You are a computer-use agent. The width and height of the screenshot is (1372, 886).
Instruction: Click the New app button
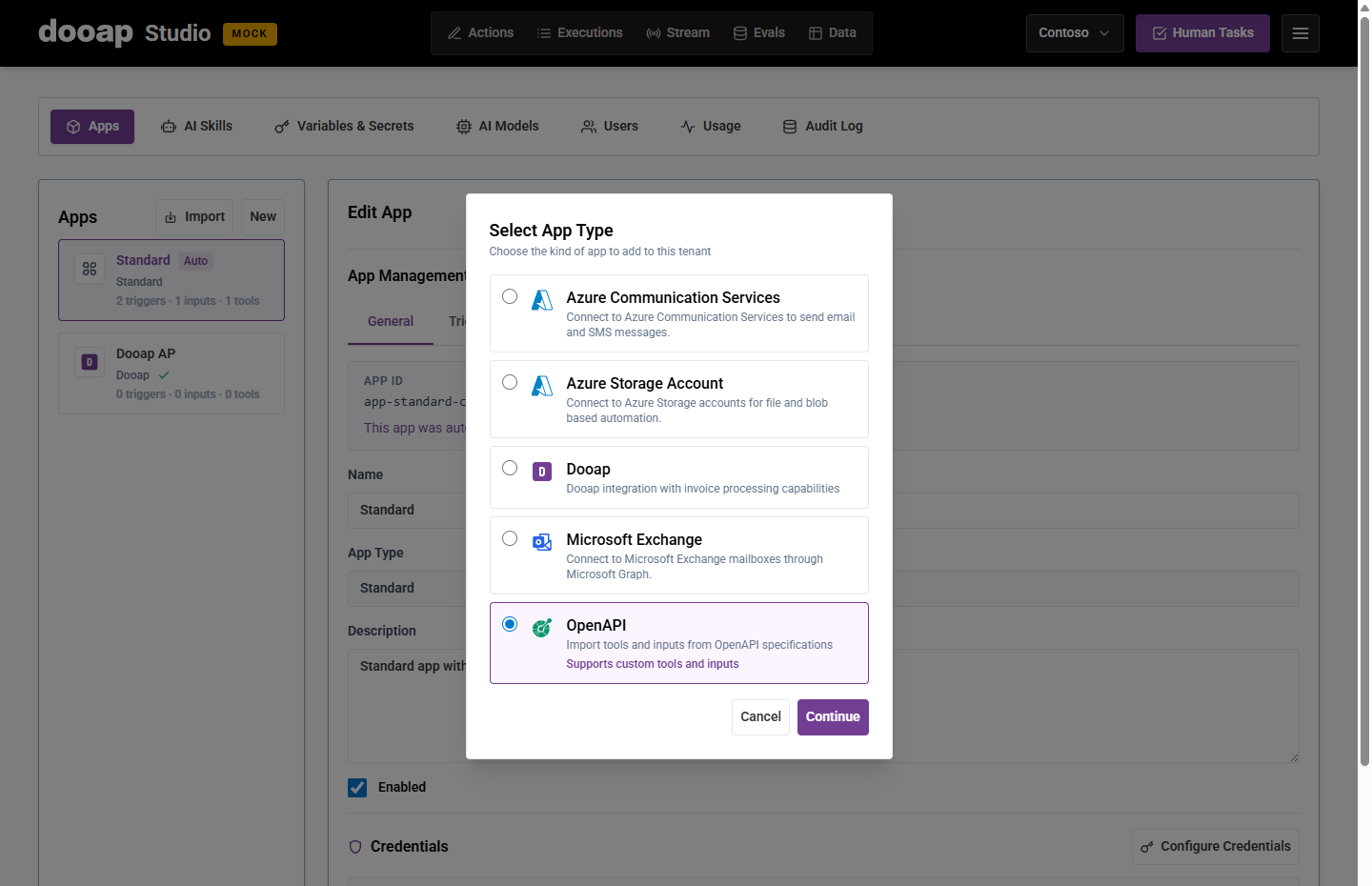(x=263, y=217)
